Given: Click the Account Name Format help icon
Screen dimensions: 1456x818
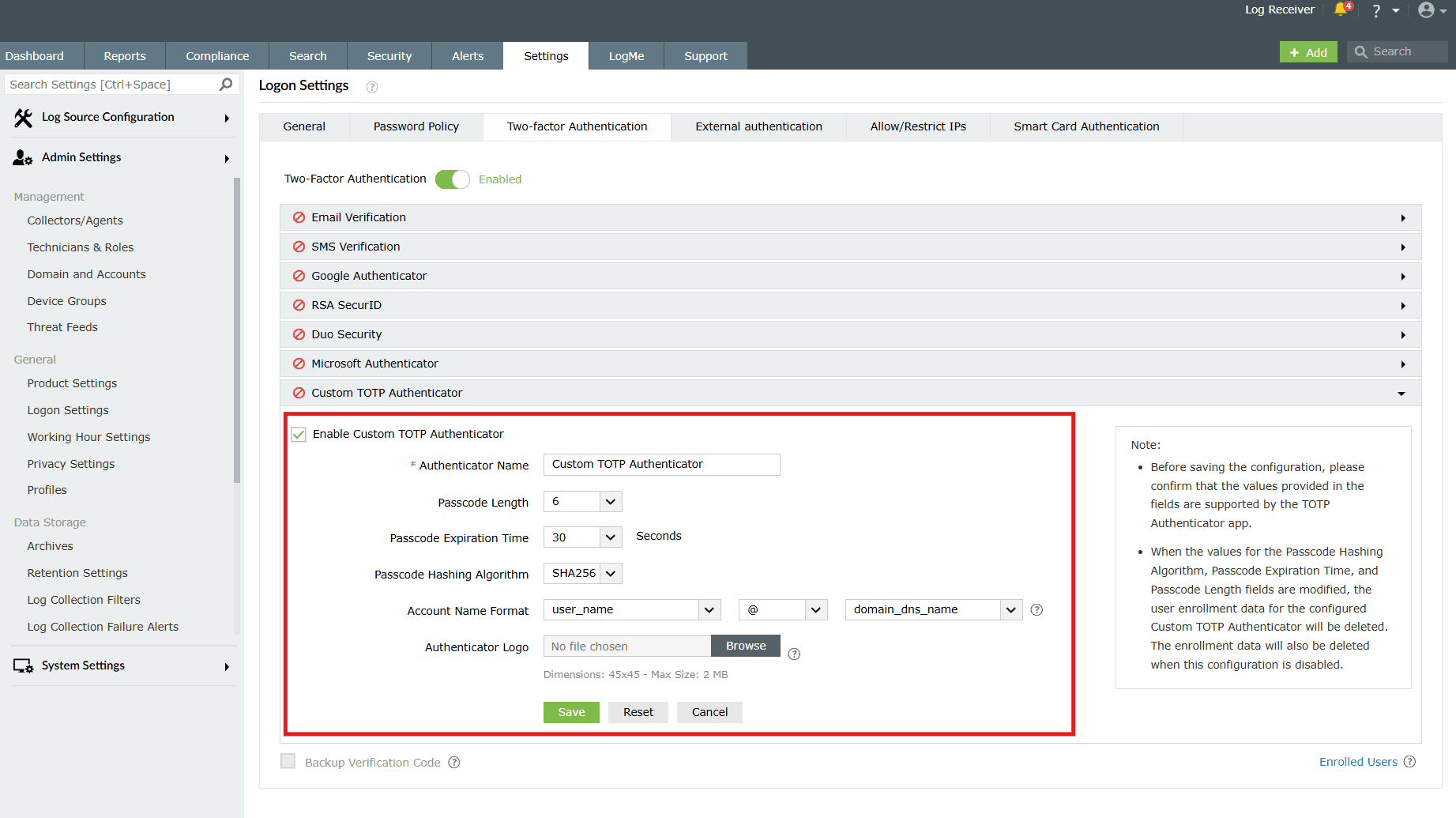Looking at the screenshot, I should (1037, 610).
